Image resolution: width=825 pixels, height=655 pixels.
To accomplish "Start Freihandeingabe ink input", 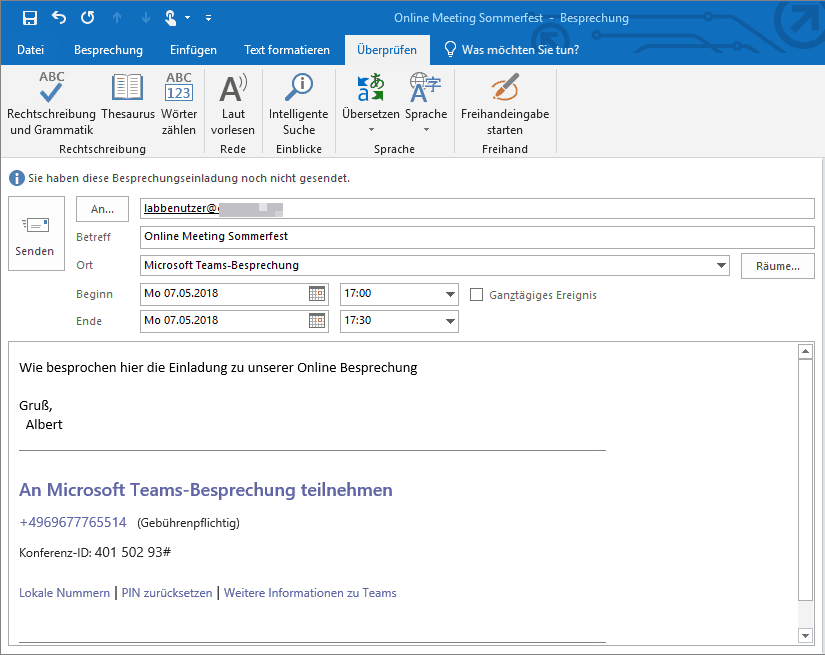I will [505, 104].
